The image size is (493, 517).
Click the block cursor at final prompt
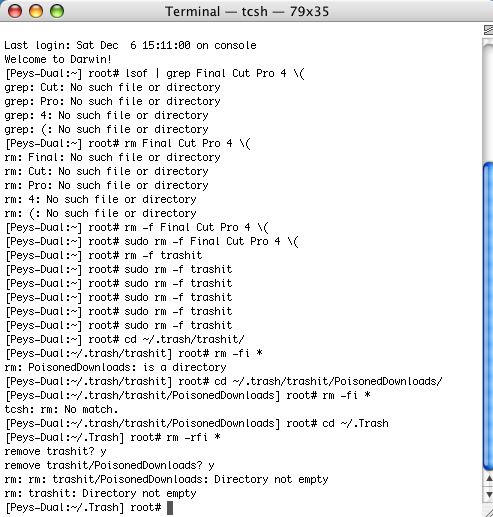(x=170, y=508)
